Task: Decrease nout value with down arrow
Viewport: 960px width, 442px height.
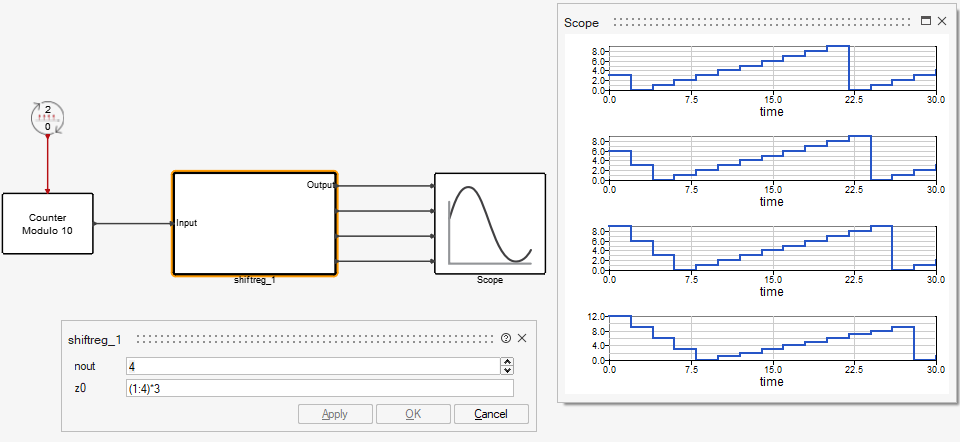Action: click(x=507, y=371)
